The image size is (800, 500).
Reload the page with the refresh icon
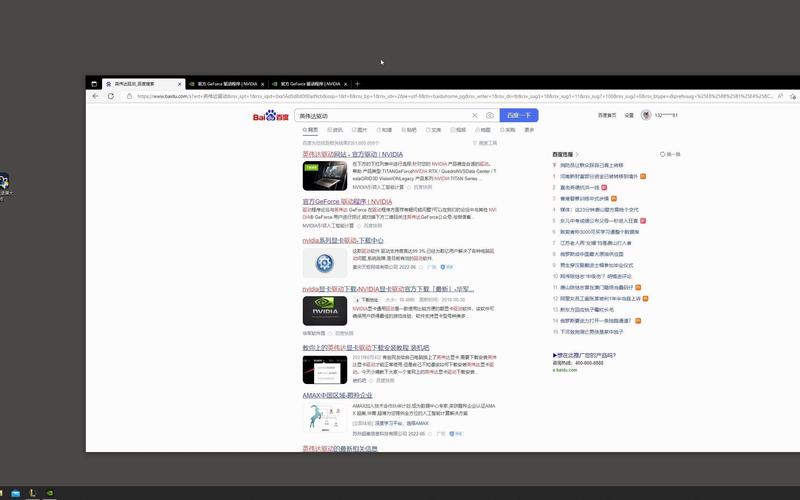111,96
